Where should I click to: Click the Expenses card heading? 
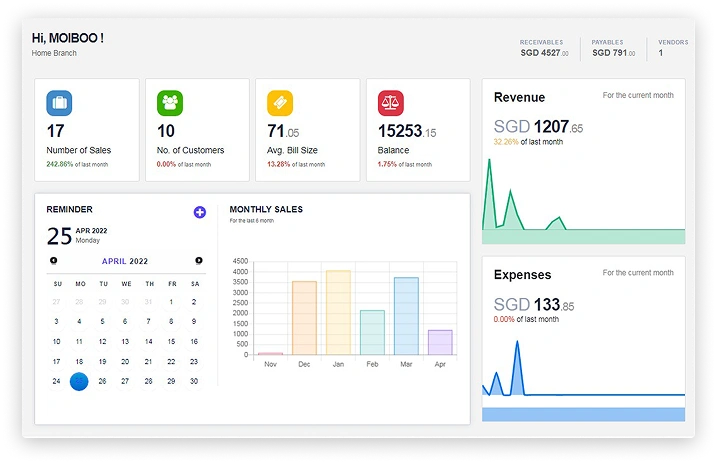click(x=522, y=275)
